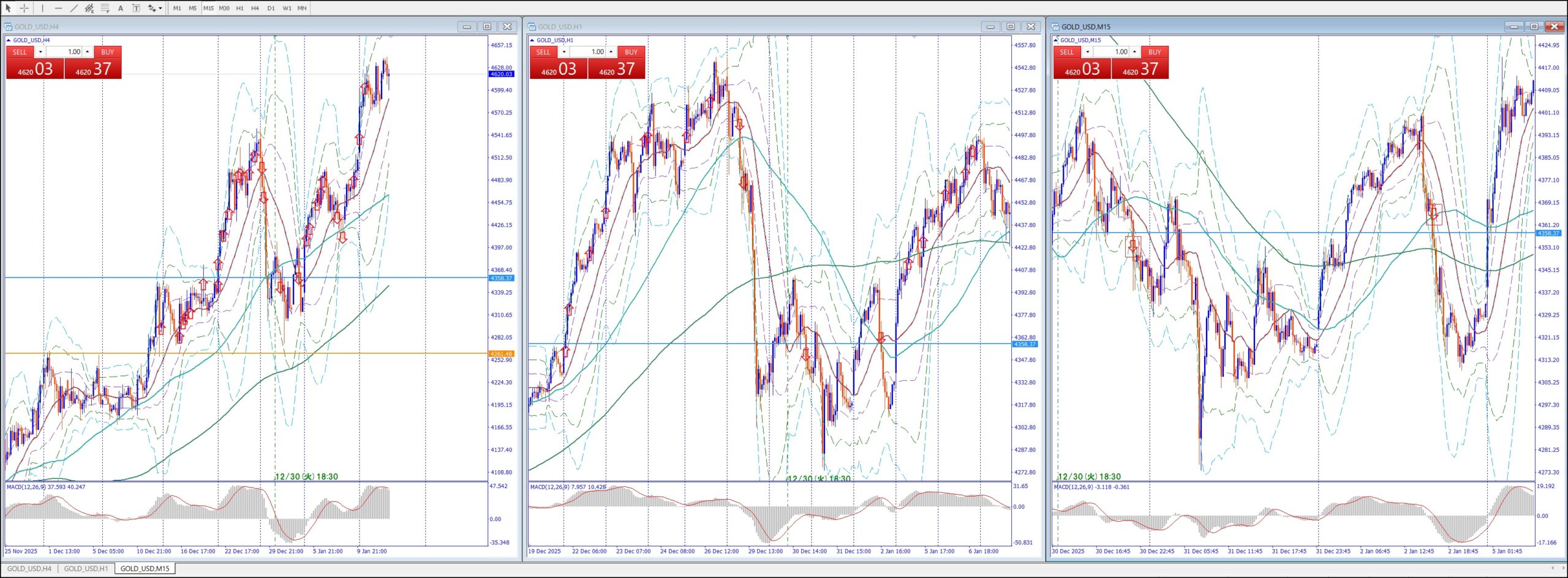Switch timeframe to M15
Viewport: 1568px width, 578px height.
pos(208,8)
